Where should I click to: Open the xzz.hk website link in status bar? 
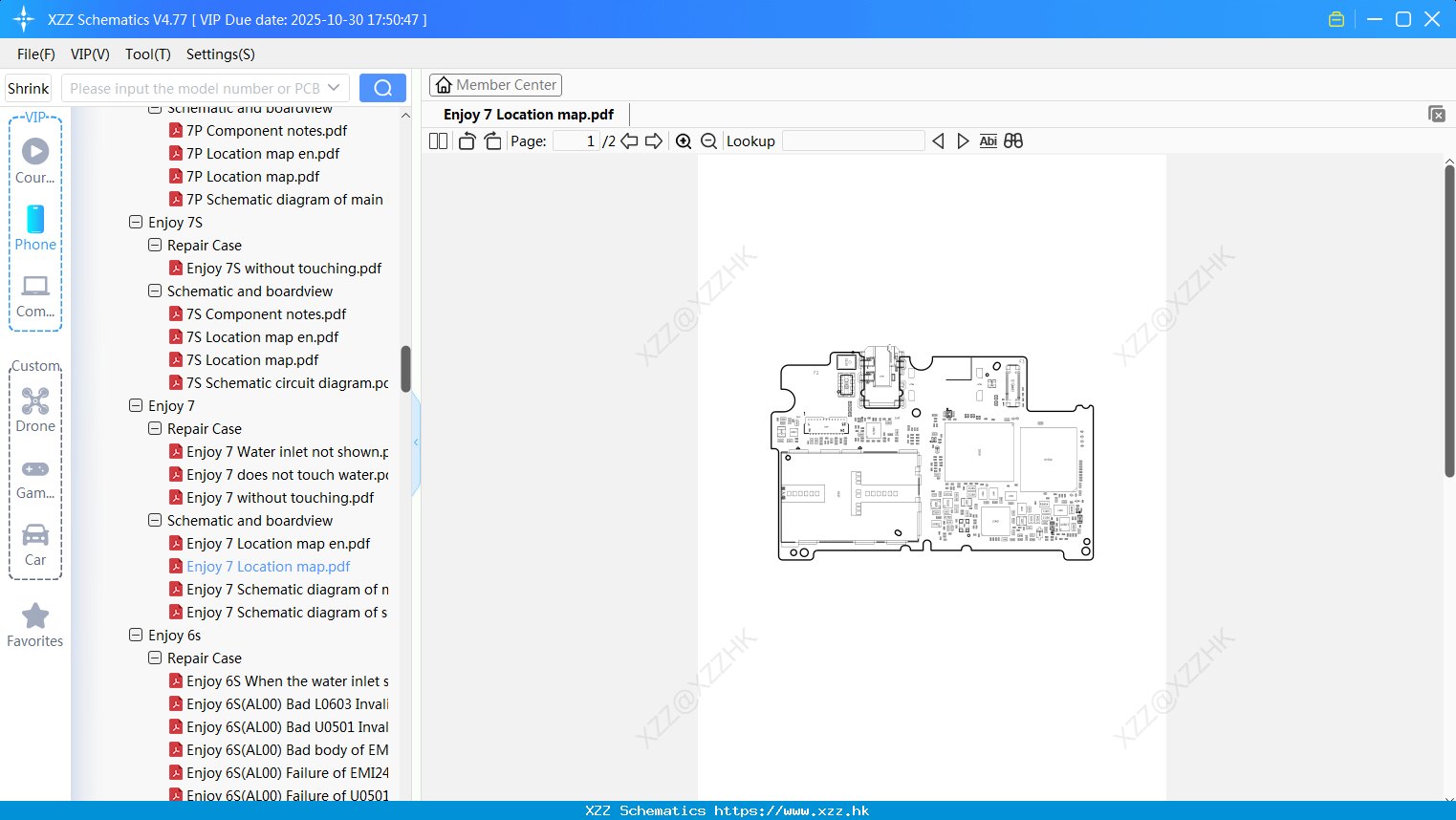tap(792, 810)
